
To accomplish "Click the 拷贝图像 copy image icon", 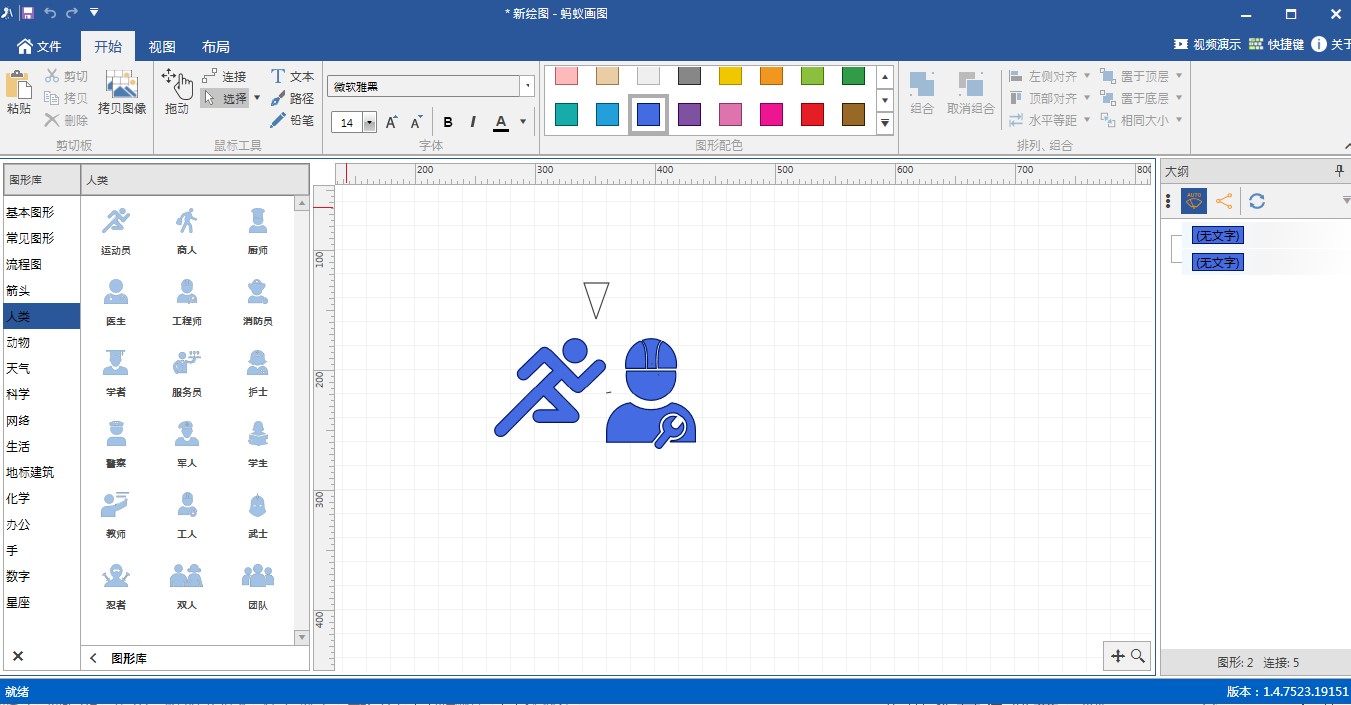I will 122,91.
